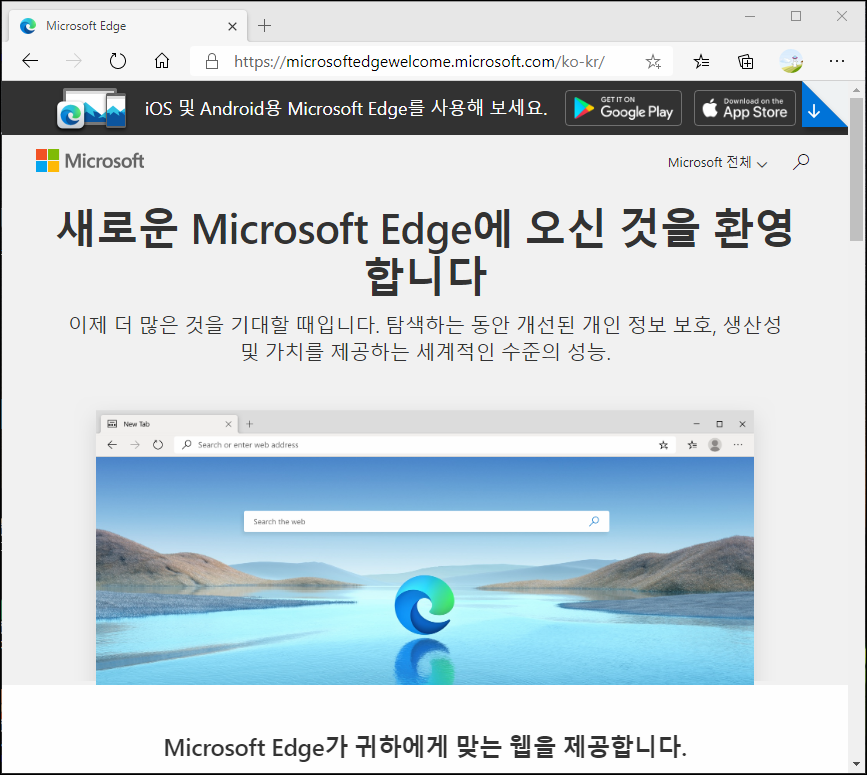Go back using the browser back arrow
This screenshot has width=867, height=775.
30,61
